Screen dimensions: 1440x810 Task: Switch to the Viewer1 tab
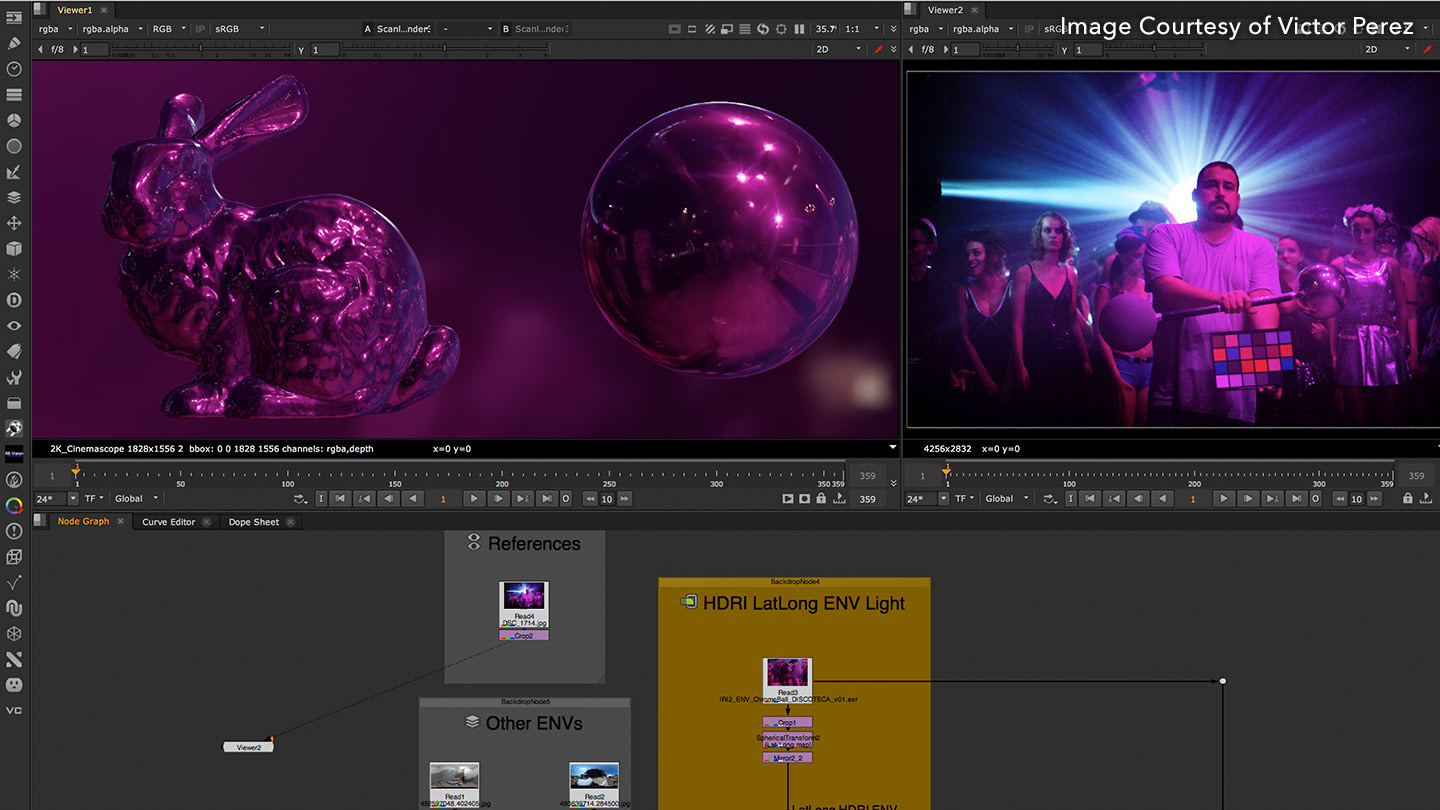point(75,10)
